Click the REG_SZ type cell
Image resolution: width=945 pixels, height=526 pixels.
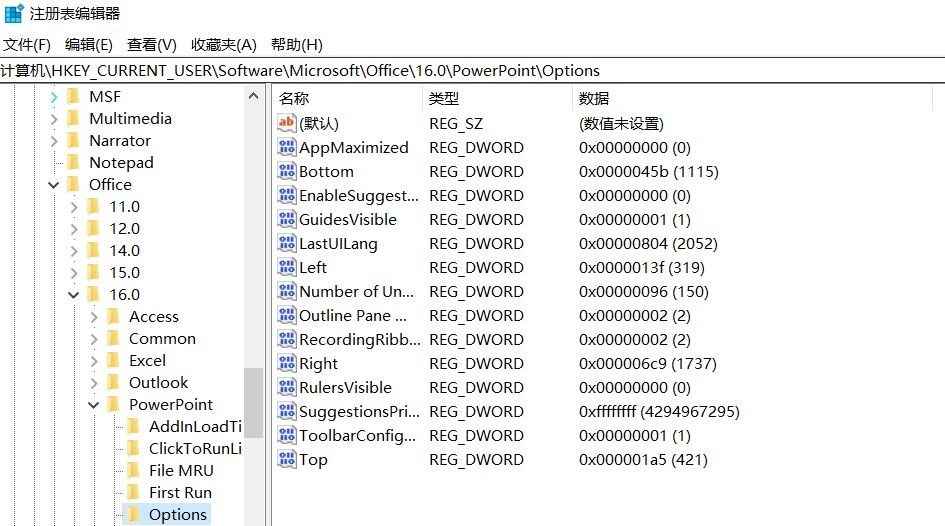[456, 123]
